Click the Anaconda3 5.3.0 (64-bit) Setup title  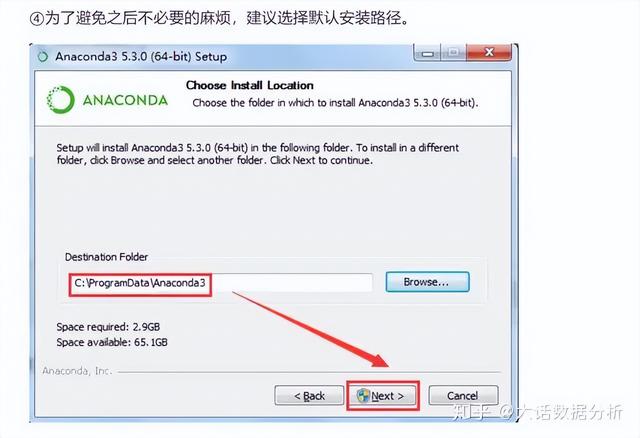coord(141,56)
